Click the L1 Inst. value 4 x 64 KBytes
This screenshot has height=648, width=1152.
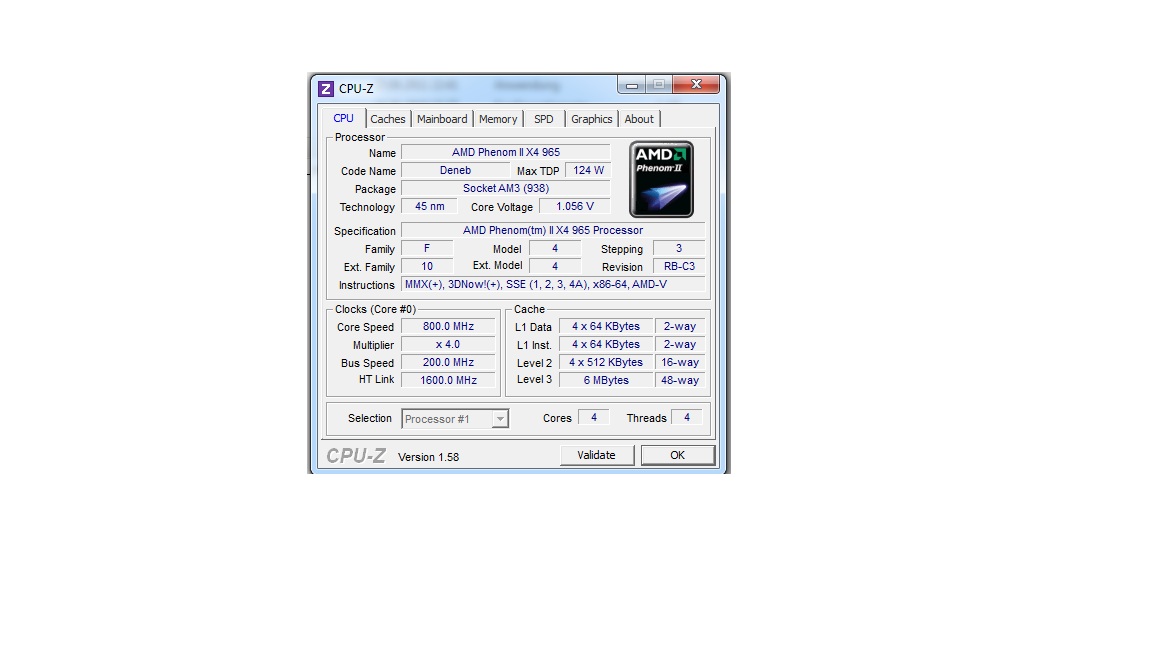pyautogui.click(x=606, y=344)
